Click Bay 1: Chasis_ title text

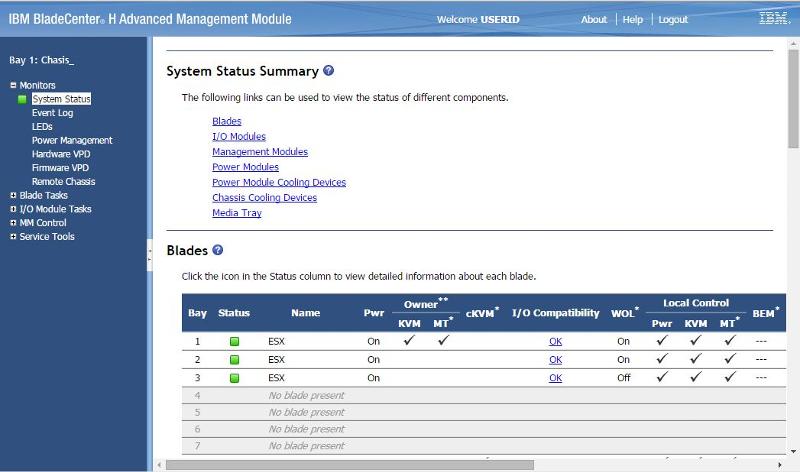(x=41, y=60)
